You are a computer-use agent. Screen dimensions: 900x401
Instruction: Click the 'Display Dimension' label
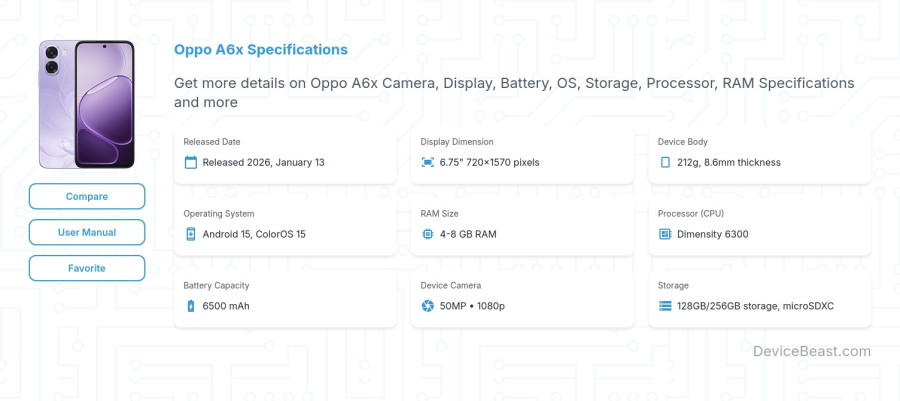click(456, 142)
